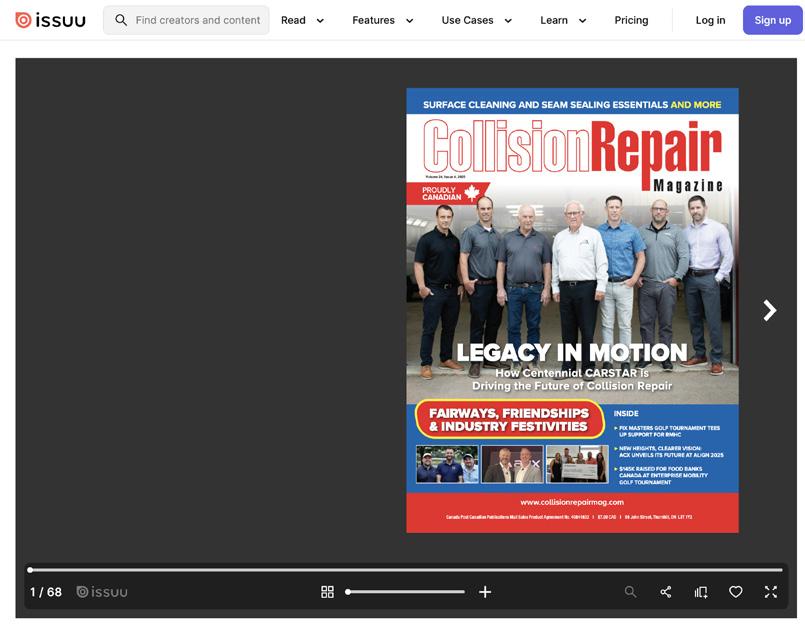The height and width of the screenshot is (625, 805).
Task: Expand the chevron next to Learn
Action: (x=583, y=21)
